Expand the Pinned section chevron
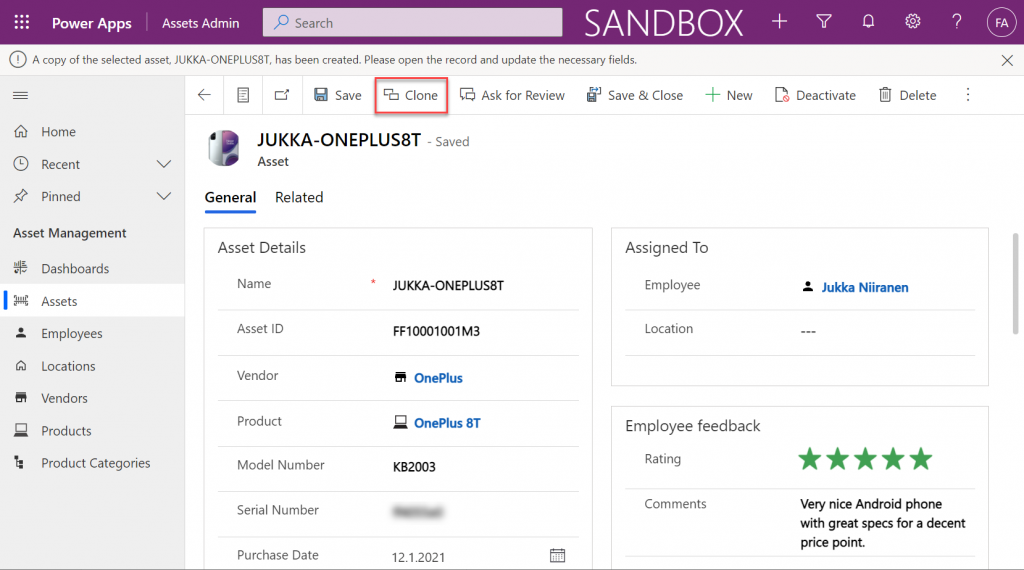 click(x=165, y=197)
